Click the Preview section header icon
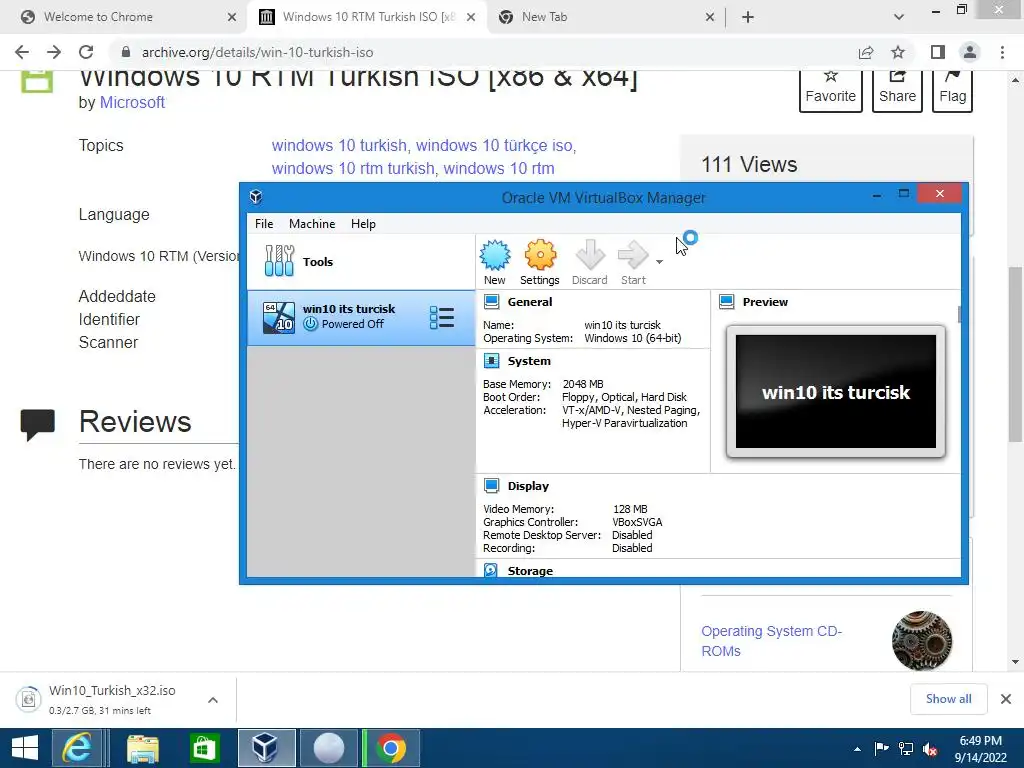 [x=726, y=302]
